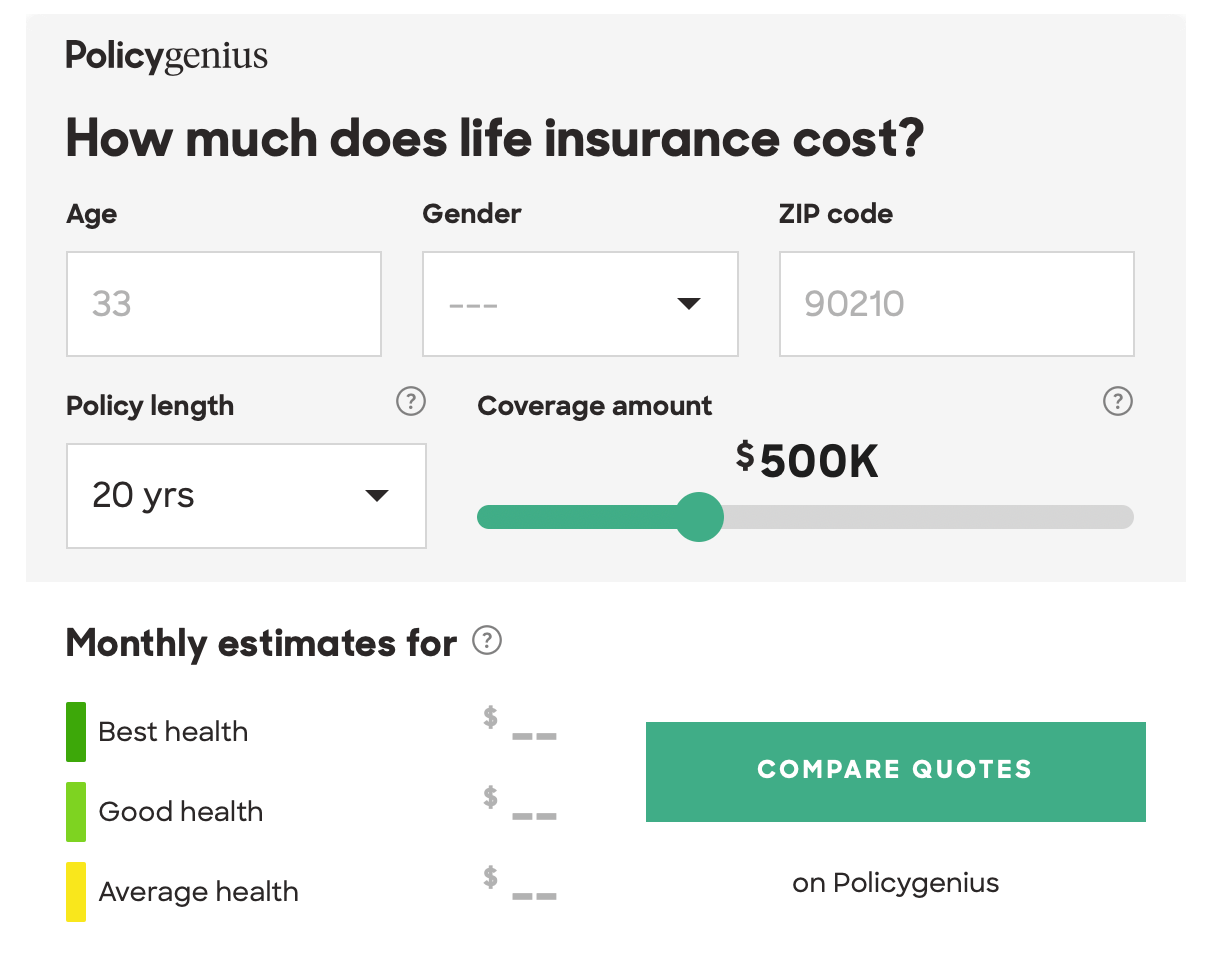This screenshot has height=966, width=1210.
Task: Select the 'Best health' label
Action: point(173,731)
